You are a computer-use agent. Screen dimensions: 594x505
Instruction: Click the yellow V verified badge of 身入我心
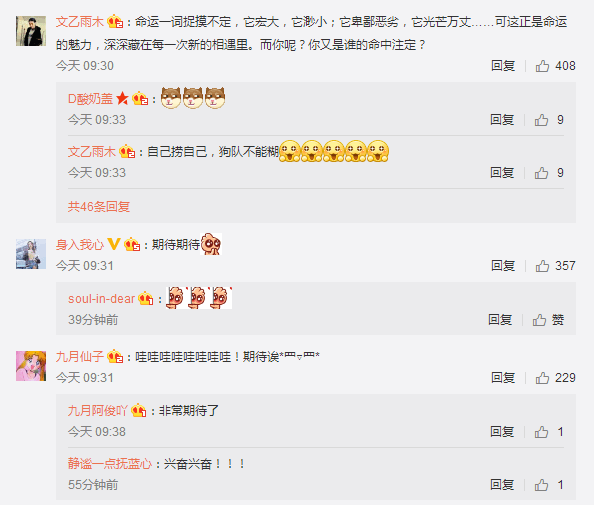pyautogui.click(x=114, y=244)
